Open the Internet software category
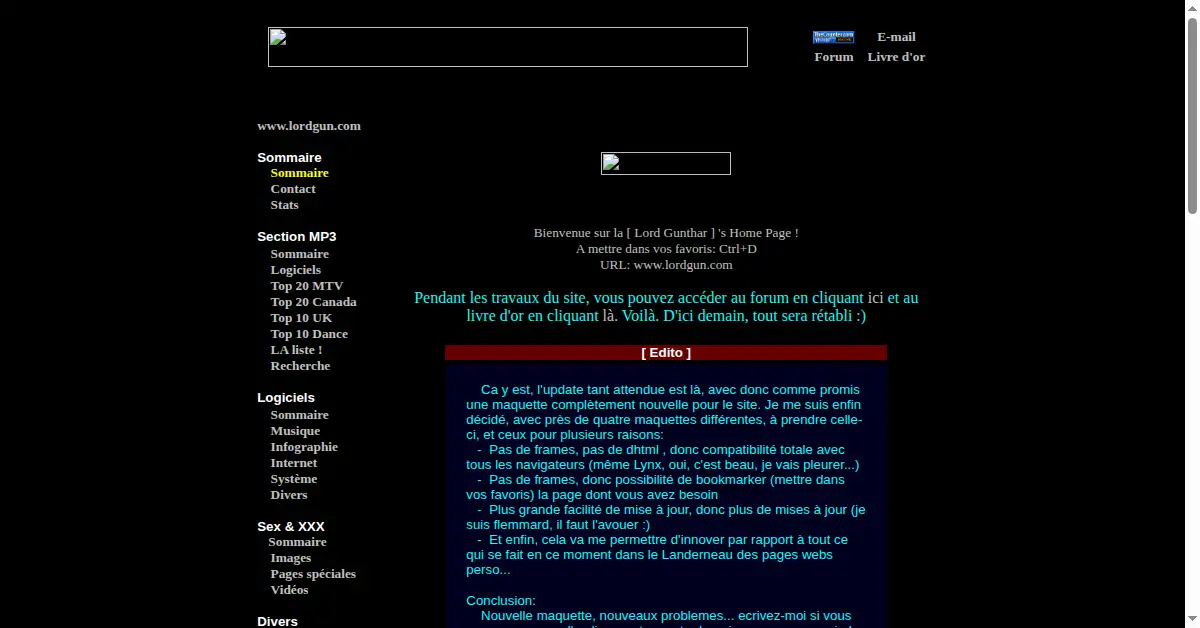Screen dimensions: 1200x628 (x=293, y=463)
